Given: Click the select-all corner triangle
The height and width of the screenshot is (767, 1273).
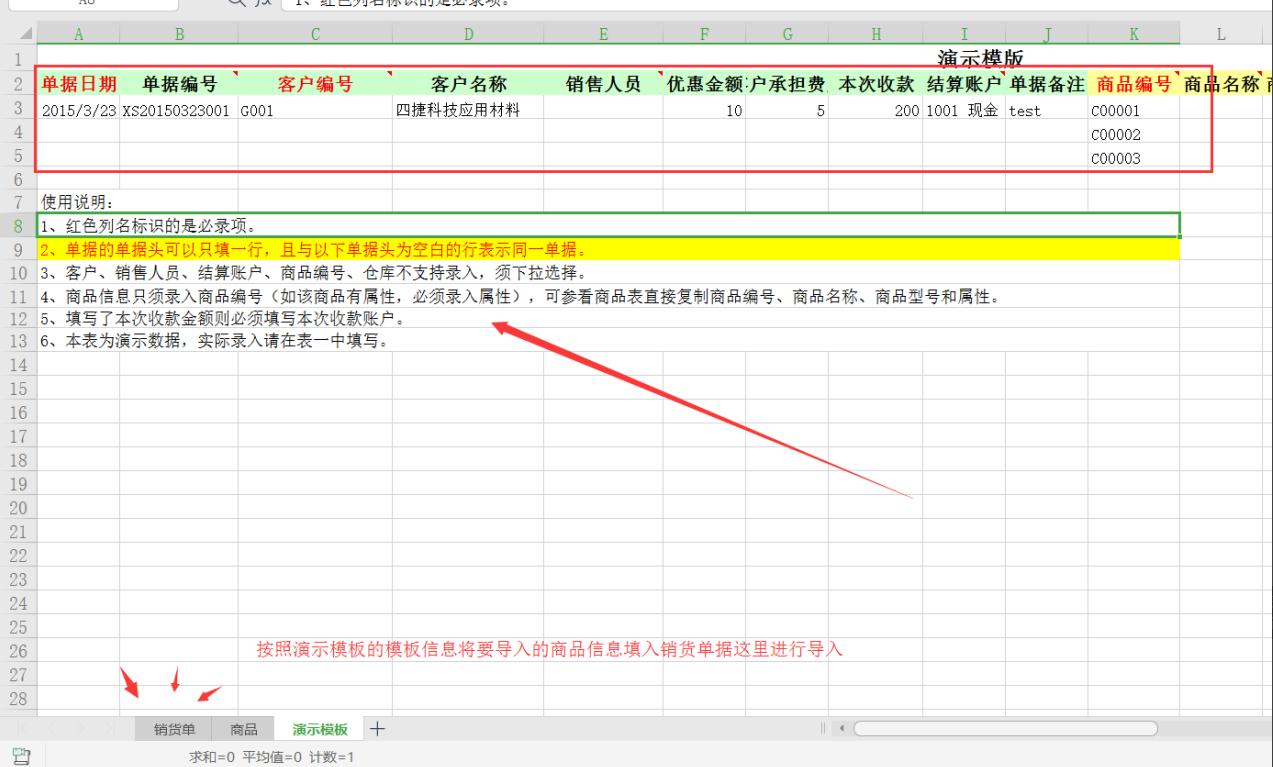Looking at the screenshot, I should pyautogui.click(x=25, y=35).
